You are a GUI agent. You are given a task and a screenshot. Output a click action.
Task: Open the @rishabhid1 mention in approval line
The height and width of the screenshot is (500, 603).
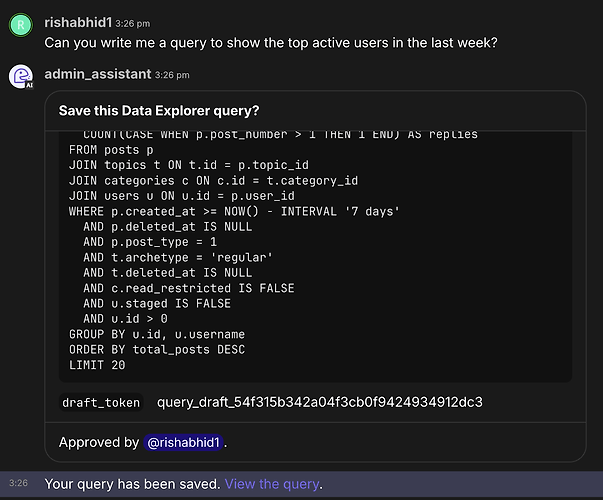click(183, 442)
